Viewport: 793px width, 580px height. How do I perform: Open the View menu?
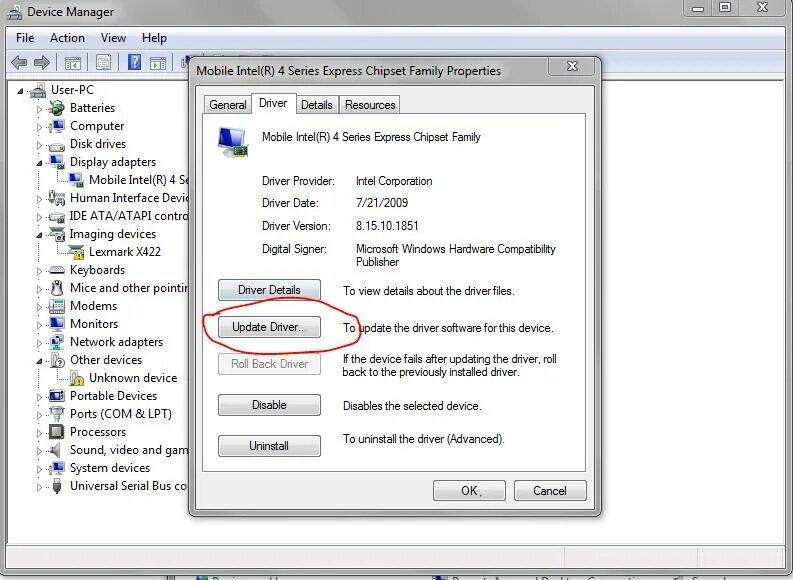point(113,38)
